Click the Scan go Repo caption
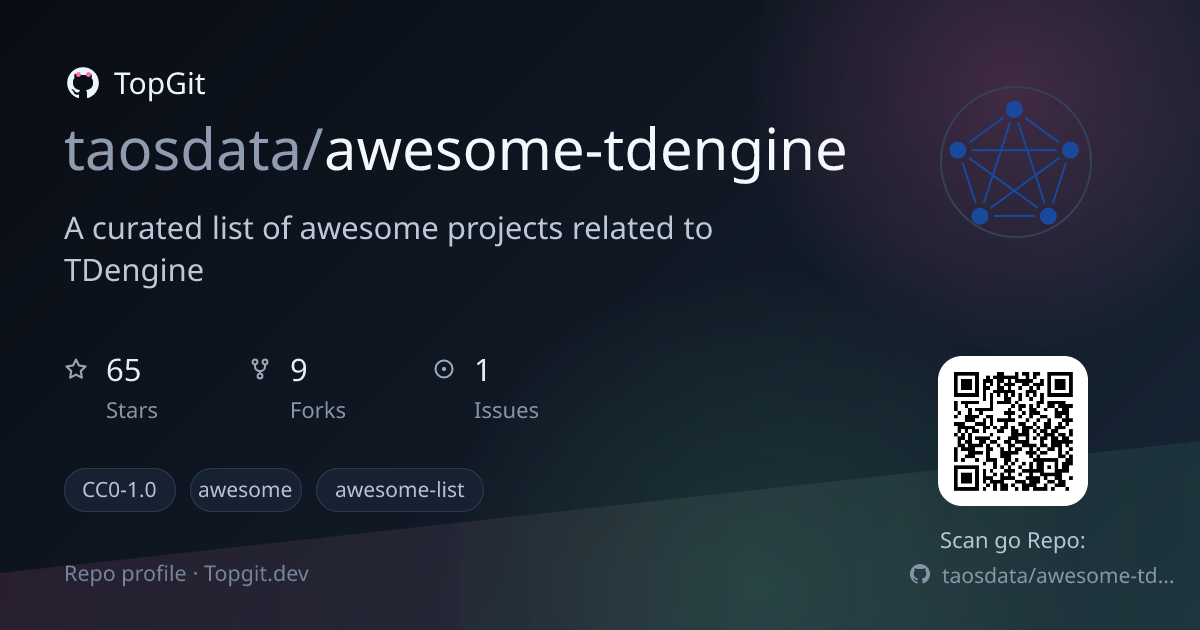Image resolution: width=1200 pixels, height=630 pixels. click(x=1013, y=541)
